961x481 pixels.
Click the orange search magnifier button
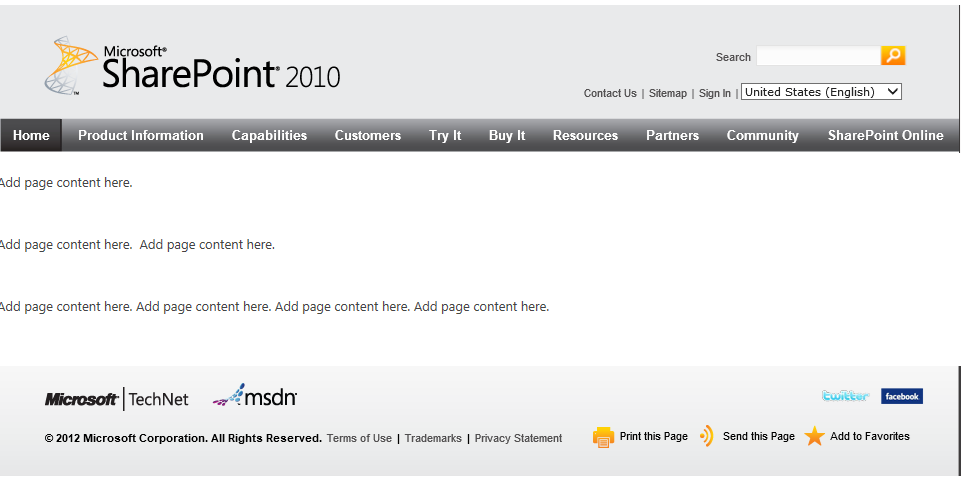coord(893,56)
